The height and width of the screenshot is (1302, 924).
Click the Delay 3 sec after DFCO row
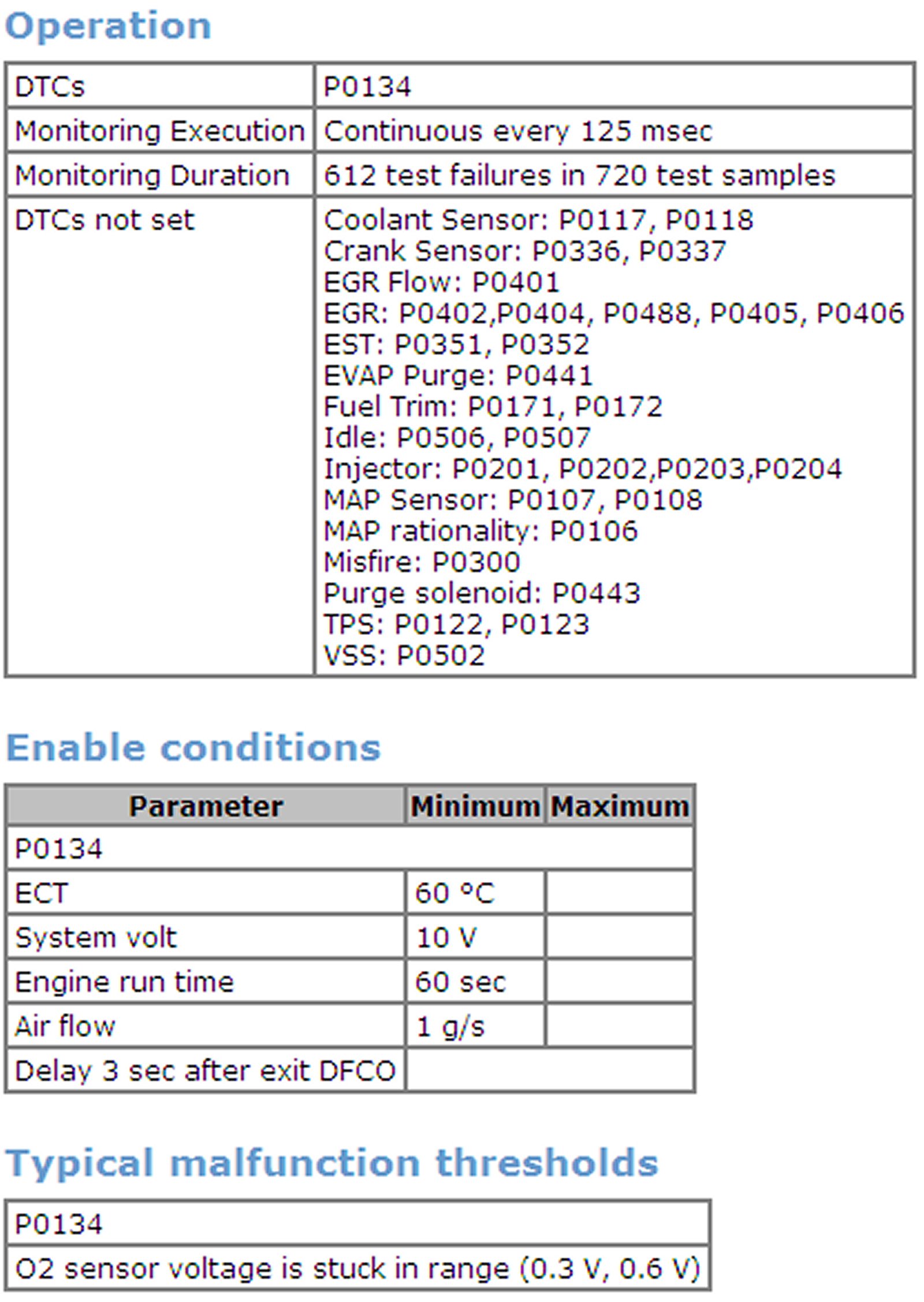click(205, 1070)
